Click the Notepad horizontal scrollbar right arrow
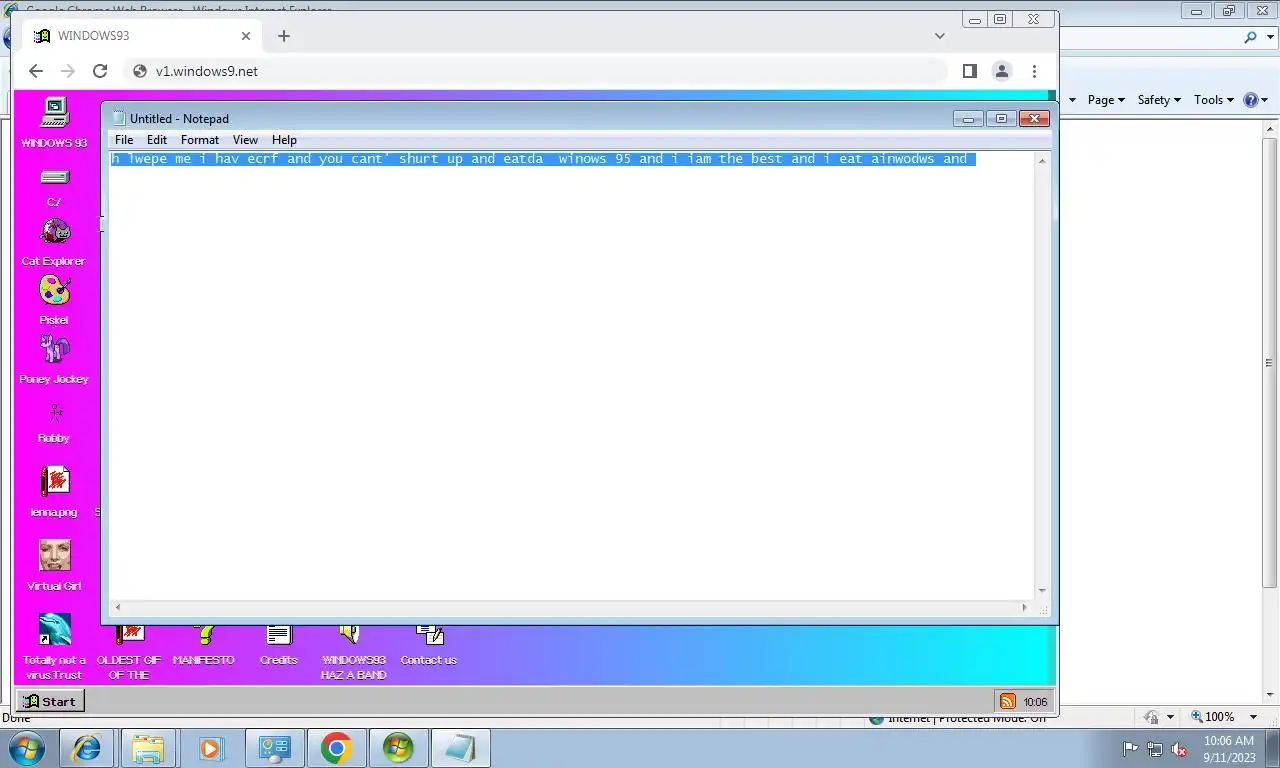Viewport: 1280px width, 768px height. 1024,607
